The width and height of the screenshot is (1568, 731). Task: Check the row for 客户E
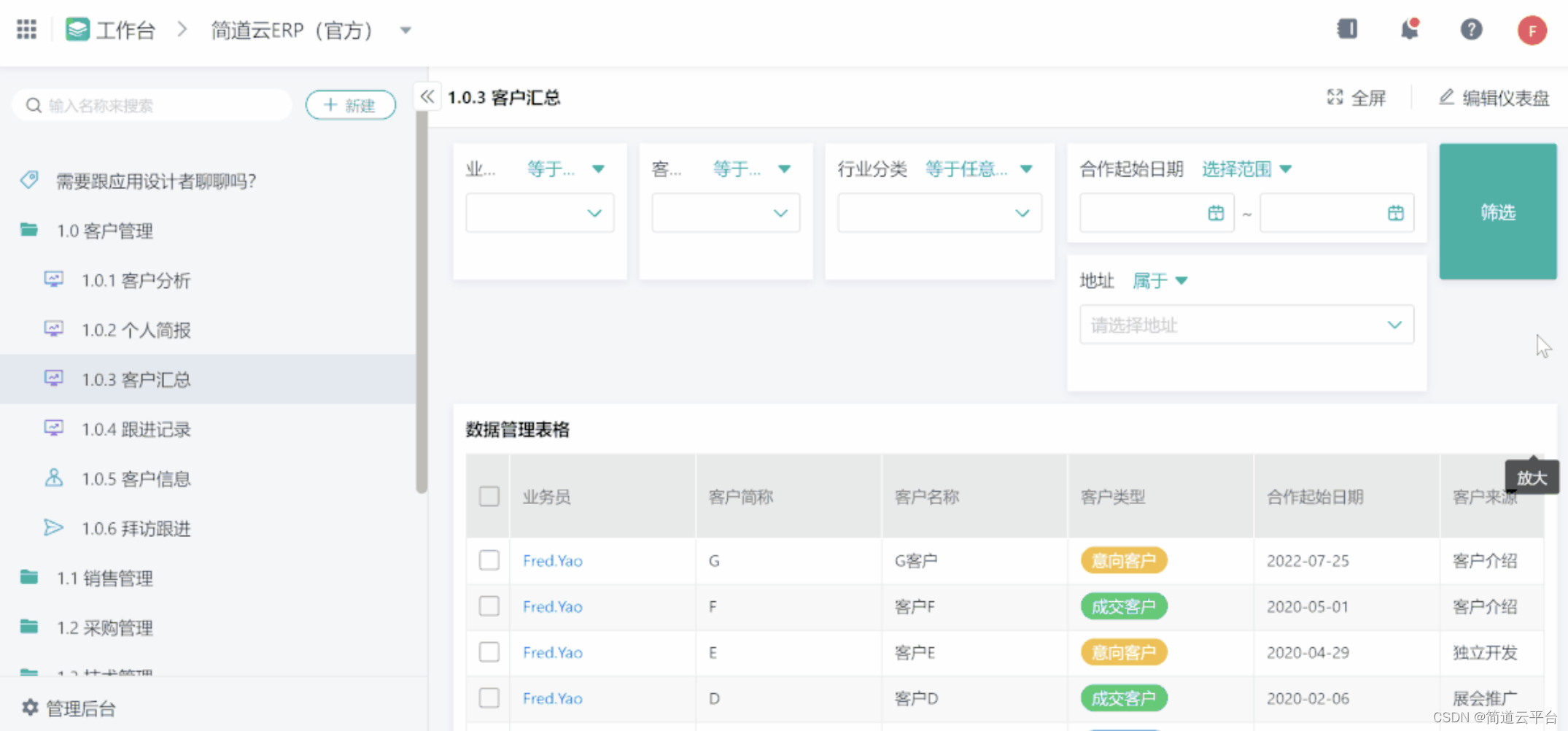489,652
